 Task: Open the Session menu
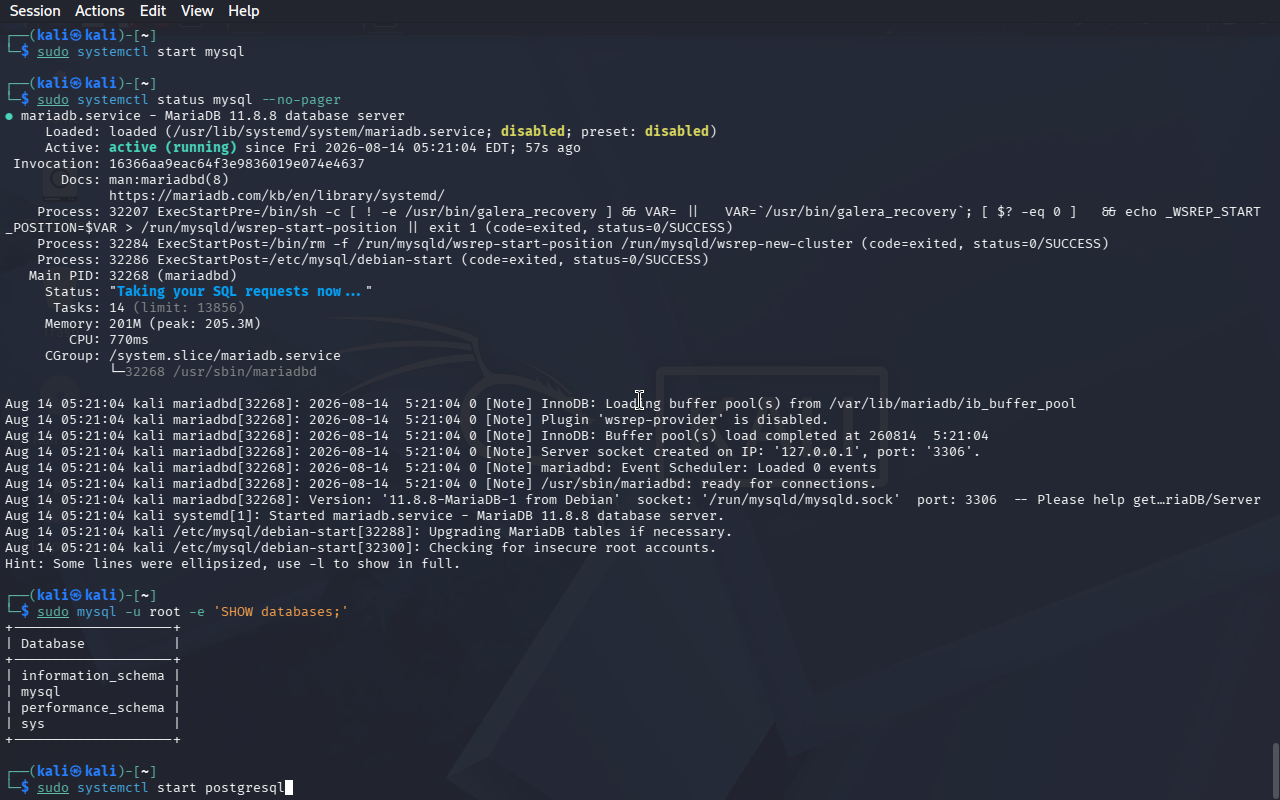pos(35,11)
